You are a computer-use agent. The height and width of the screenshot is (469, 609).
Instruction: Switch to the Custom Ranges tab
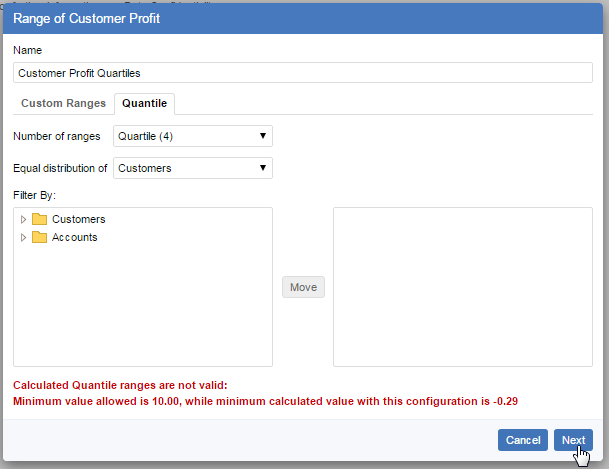pyautogui.click(x=63, y=103)
